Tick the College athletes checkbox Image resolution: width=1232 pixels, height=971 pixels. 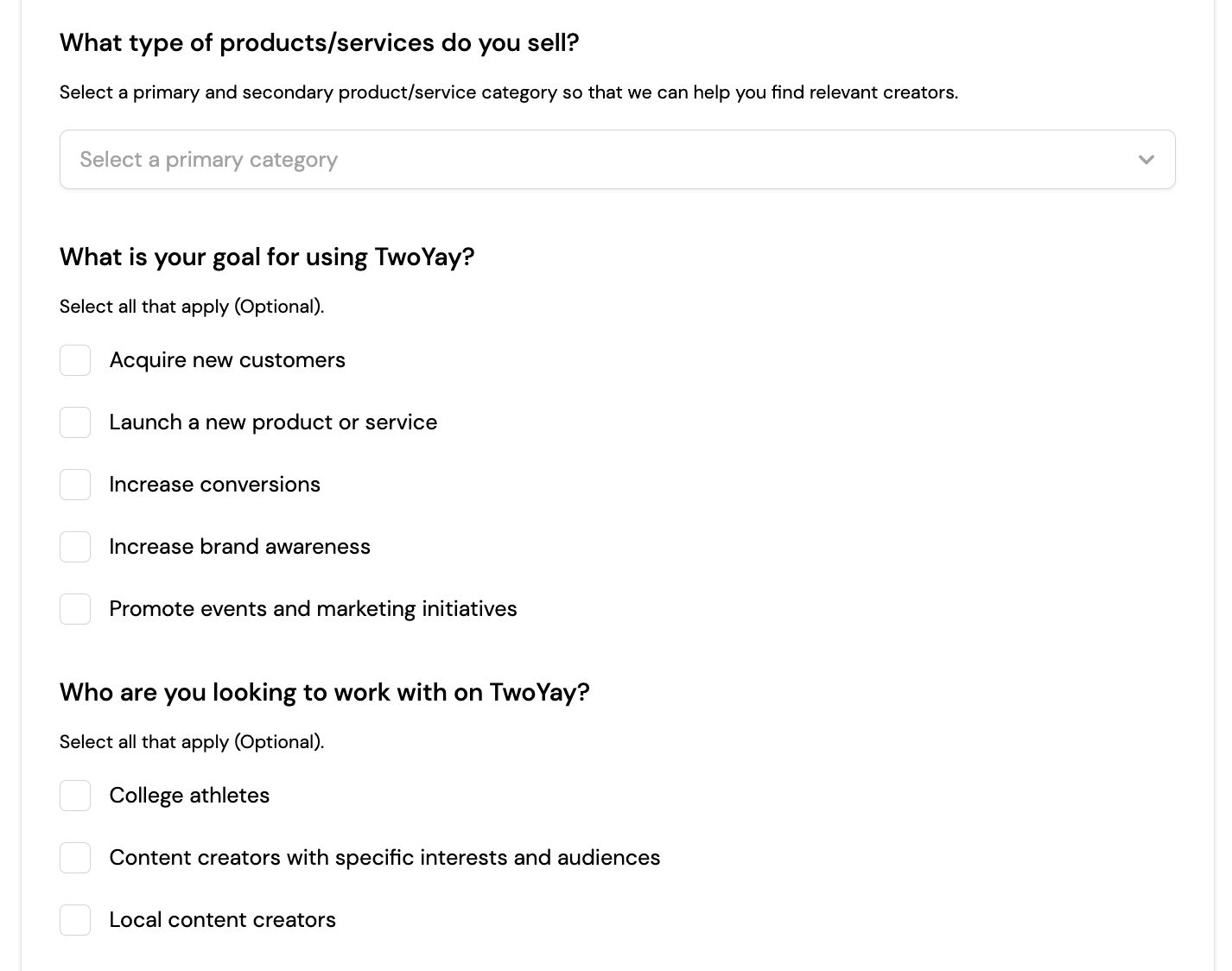click(x=75, y=796)
